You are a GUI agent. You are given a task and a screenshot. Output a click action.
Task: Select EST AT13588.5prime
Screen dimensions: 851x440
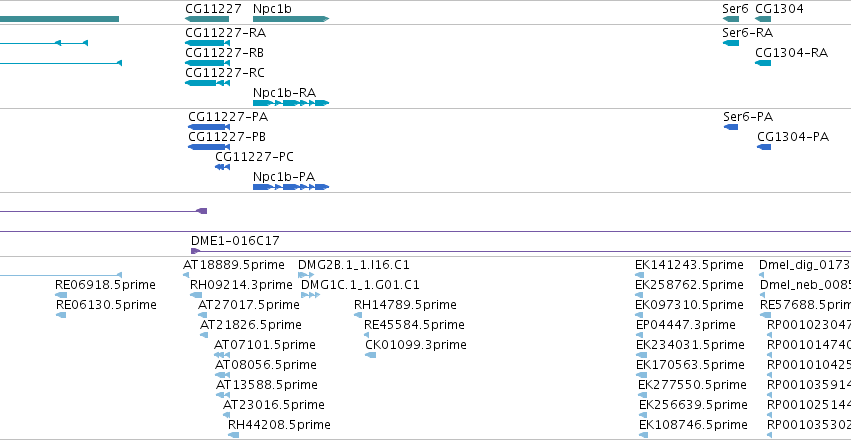click(223, 396)
